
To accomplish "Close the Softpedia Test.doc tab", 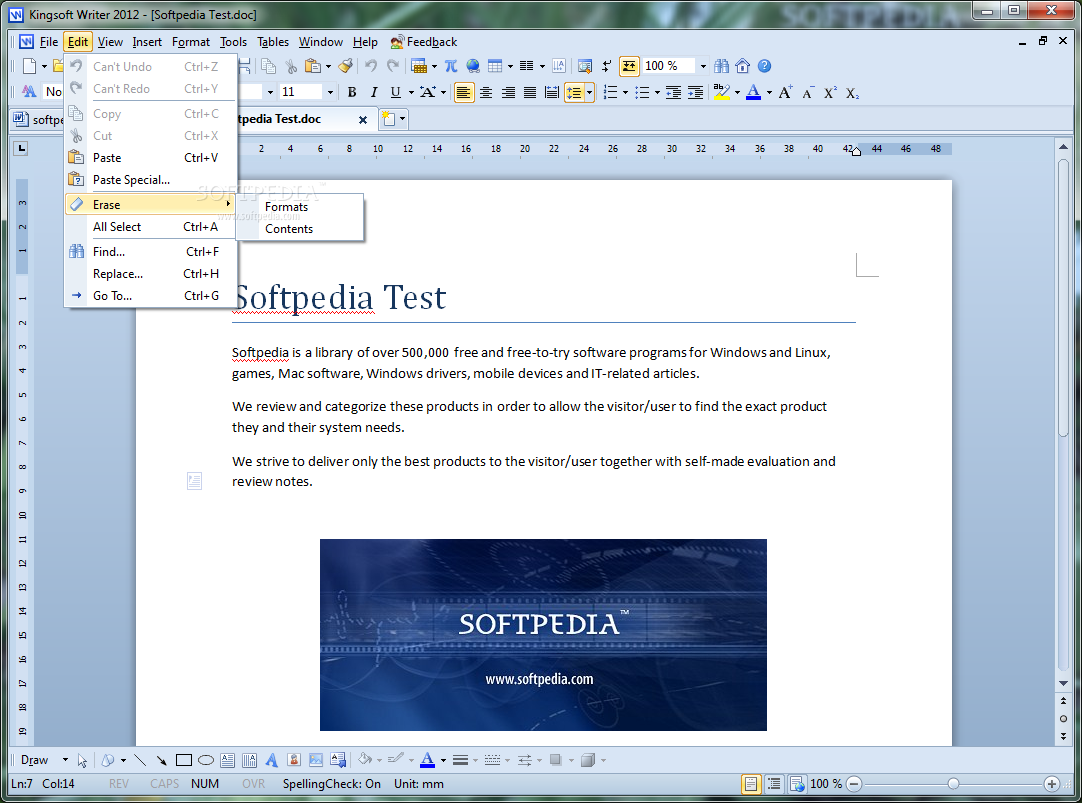I will (x=363, y=119).
